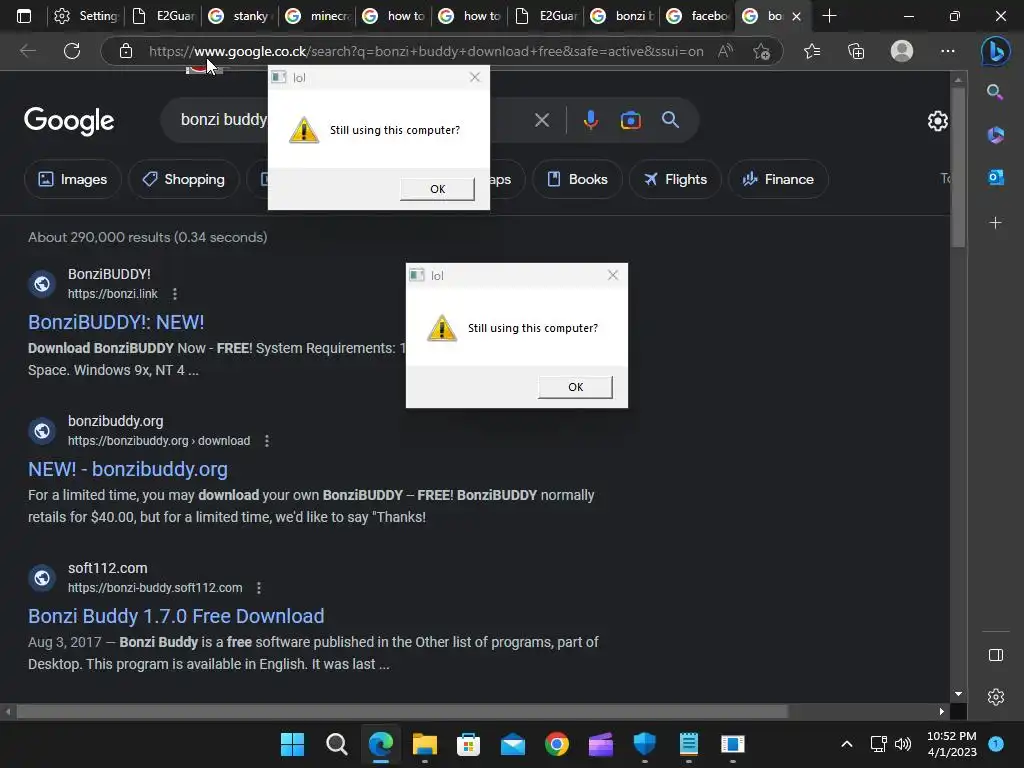Add a sidebar app with plus icon
The width and height of the screenshot is (1024, 768).
(995, 223)
